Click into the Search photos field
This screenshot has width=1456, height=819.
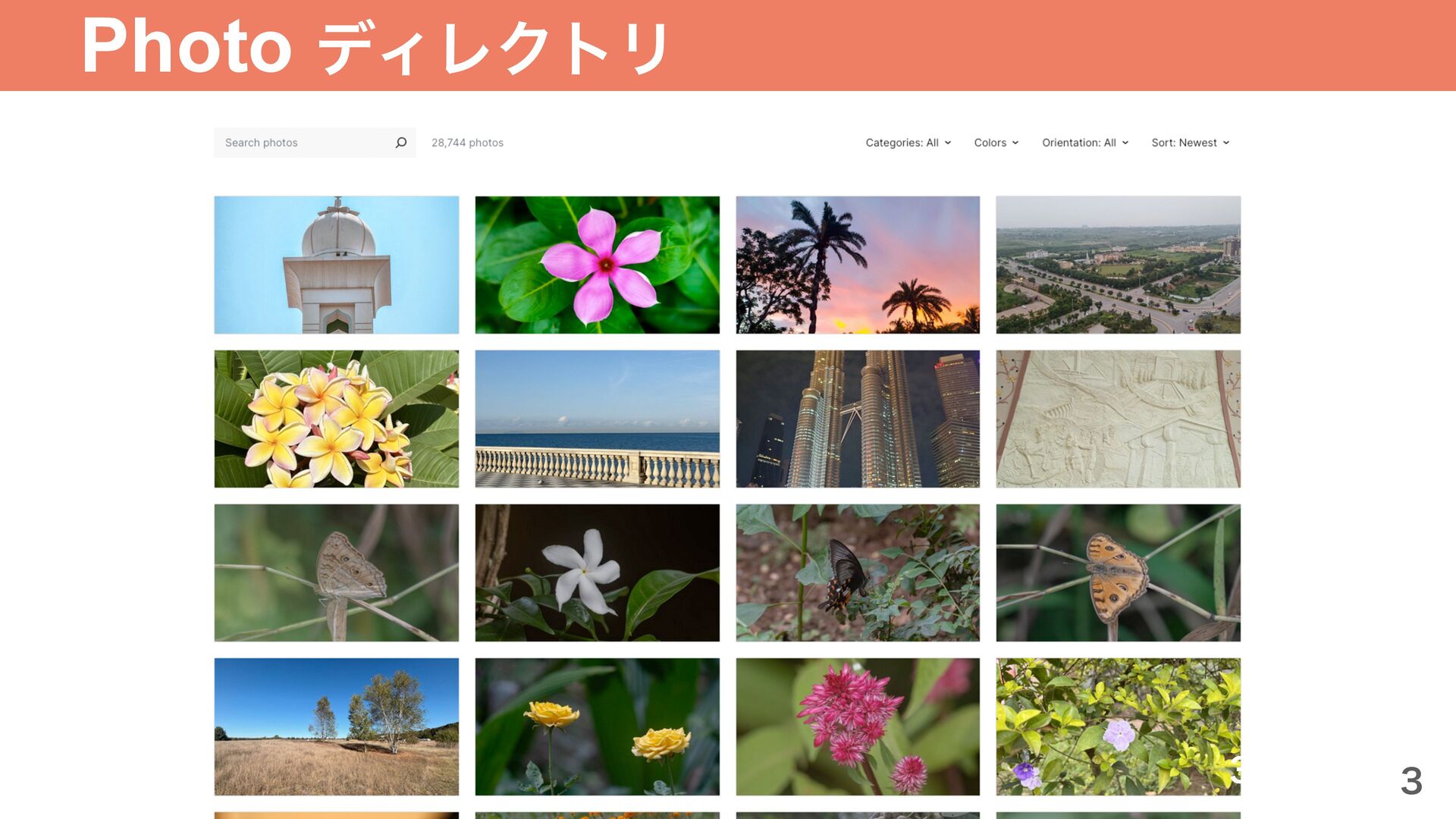[x=303, y=143]
